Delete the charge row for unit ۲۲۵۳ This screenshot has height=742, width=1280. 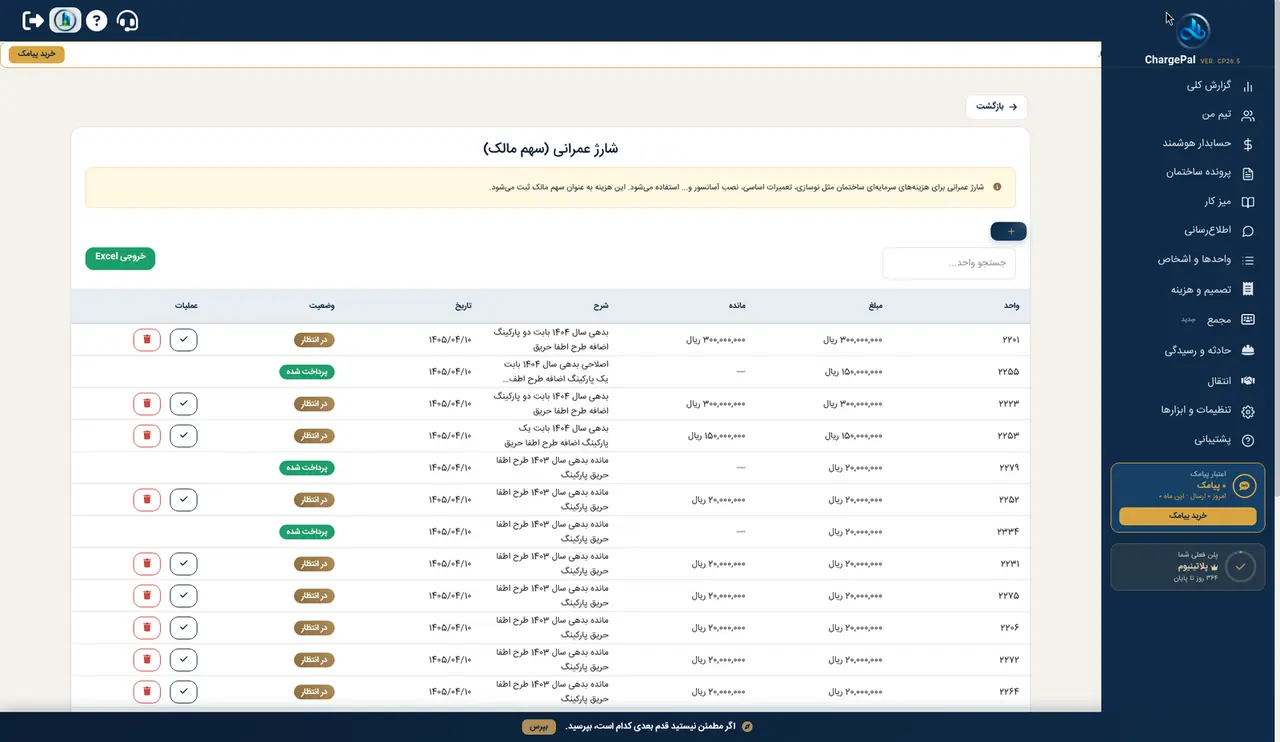pyautogui.click(x=147, y=435)
